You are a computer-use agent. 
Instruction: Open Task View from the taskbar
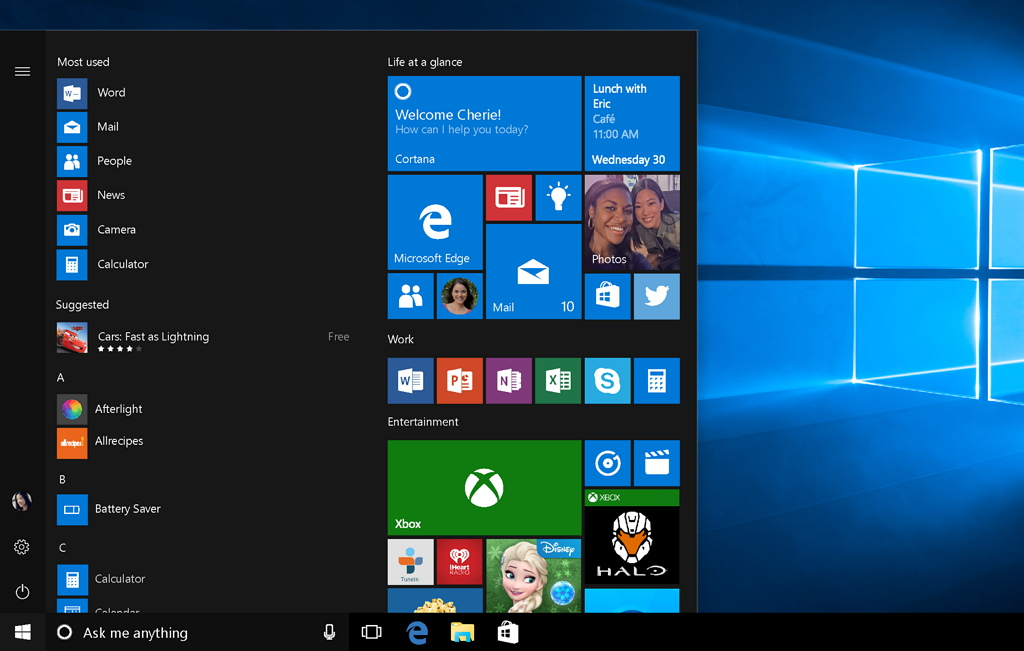371,632
